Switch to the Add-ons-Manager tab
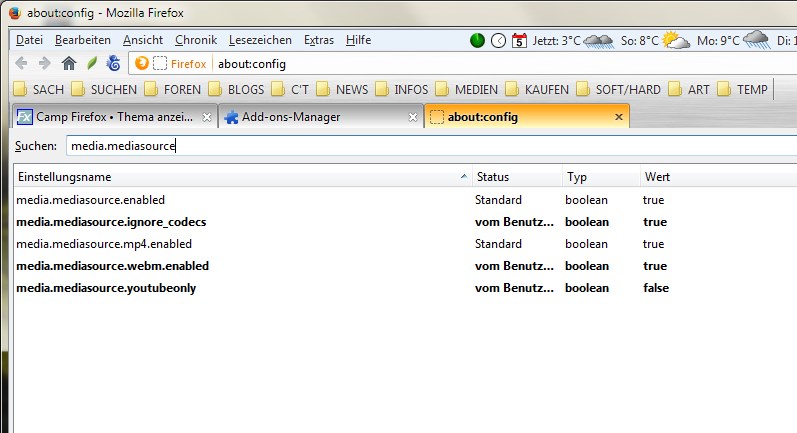797x433 pixels. coord(321,117)
